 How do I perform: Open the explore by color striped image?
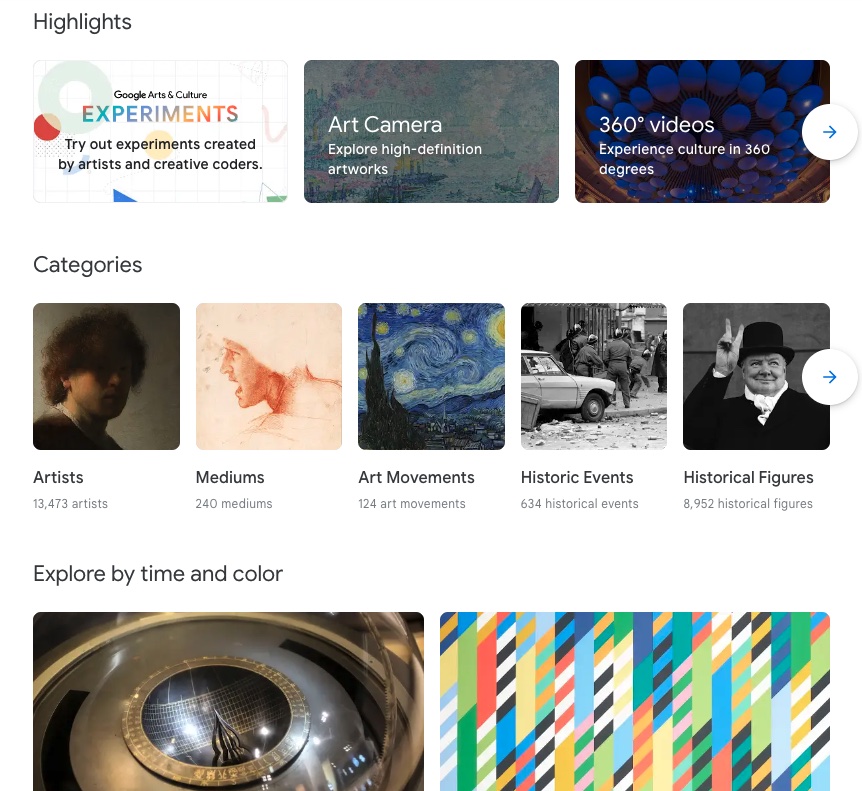click(x=635, y=701)
